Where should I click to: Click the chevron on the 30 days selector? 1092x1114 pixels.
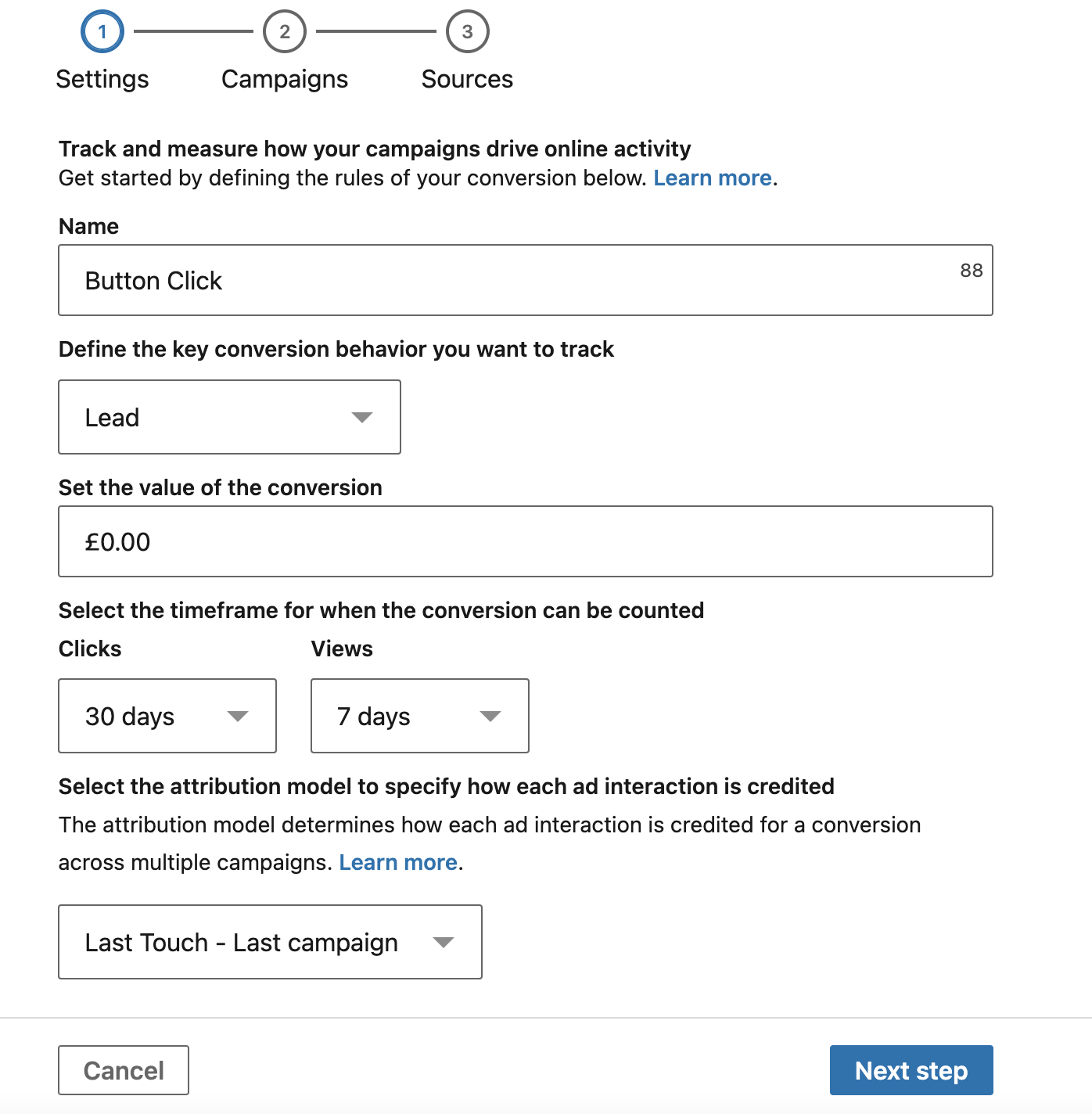point(239,716)
